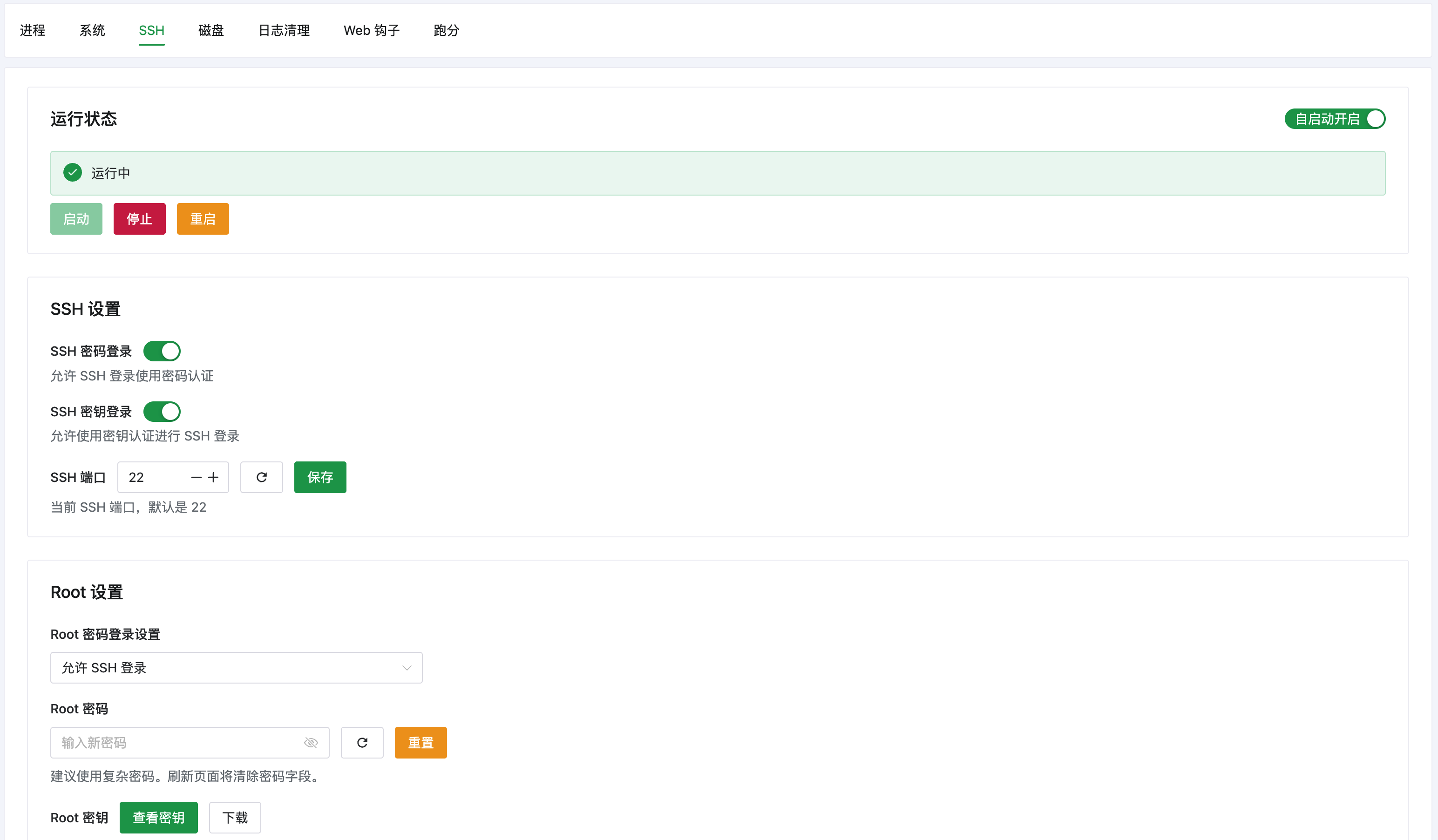Image resolution: width=1438 pixels, height=840 pixels.
Task: Go to the Web 钩子 tab
Action: 372,30
